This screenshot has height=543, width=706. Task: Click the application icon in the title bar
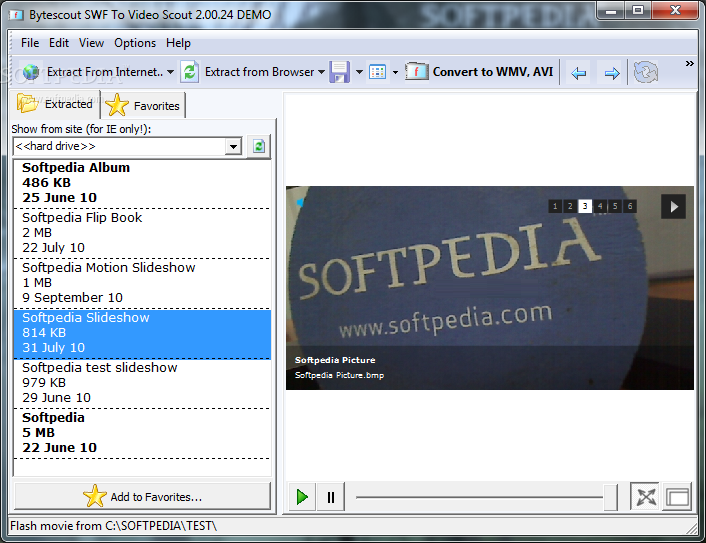(16, 15)
